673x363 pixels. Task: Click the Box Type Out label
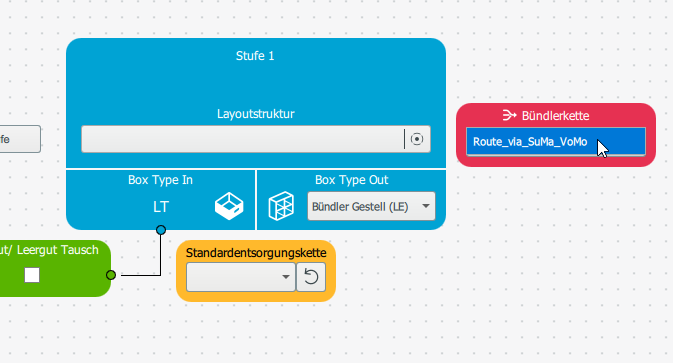tap(352, 180)
